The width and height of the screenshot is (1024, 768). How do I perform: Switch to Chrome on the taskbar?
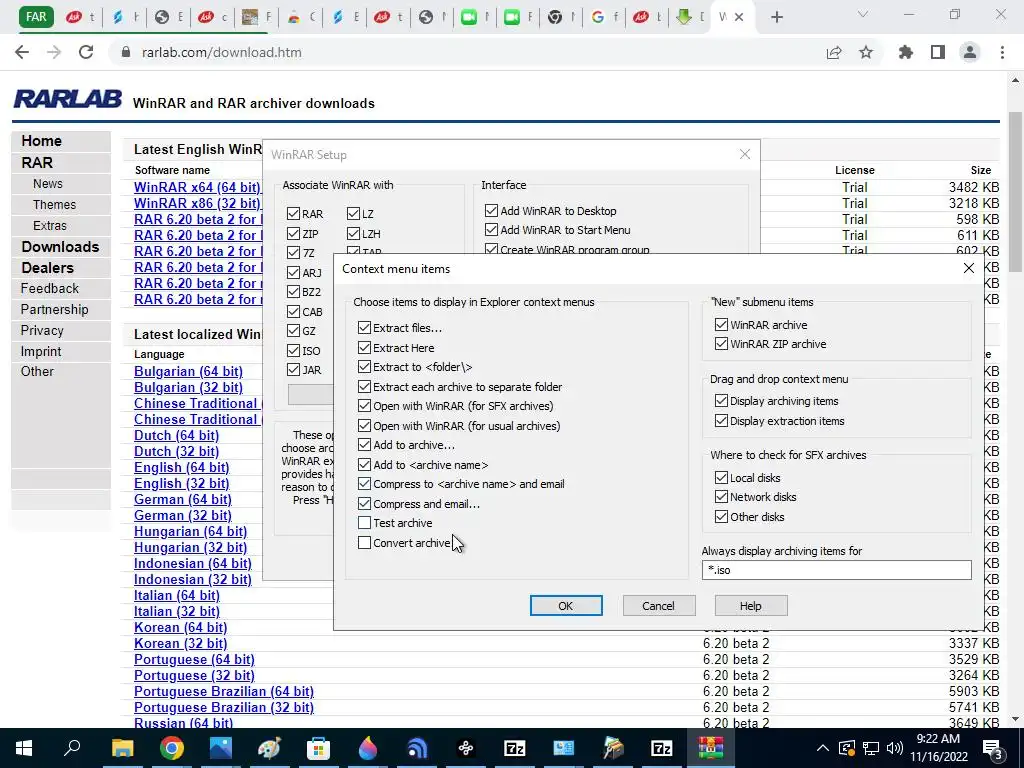pyautogui.click(x=171, y=748)
